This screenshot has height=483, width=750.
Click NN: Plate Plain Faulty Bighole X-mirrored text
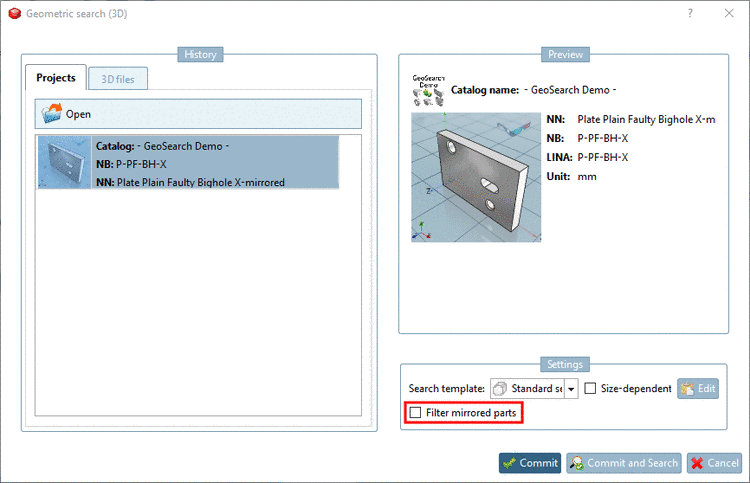click(190, 182)
